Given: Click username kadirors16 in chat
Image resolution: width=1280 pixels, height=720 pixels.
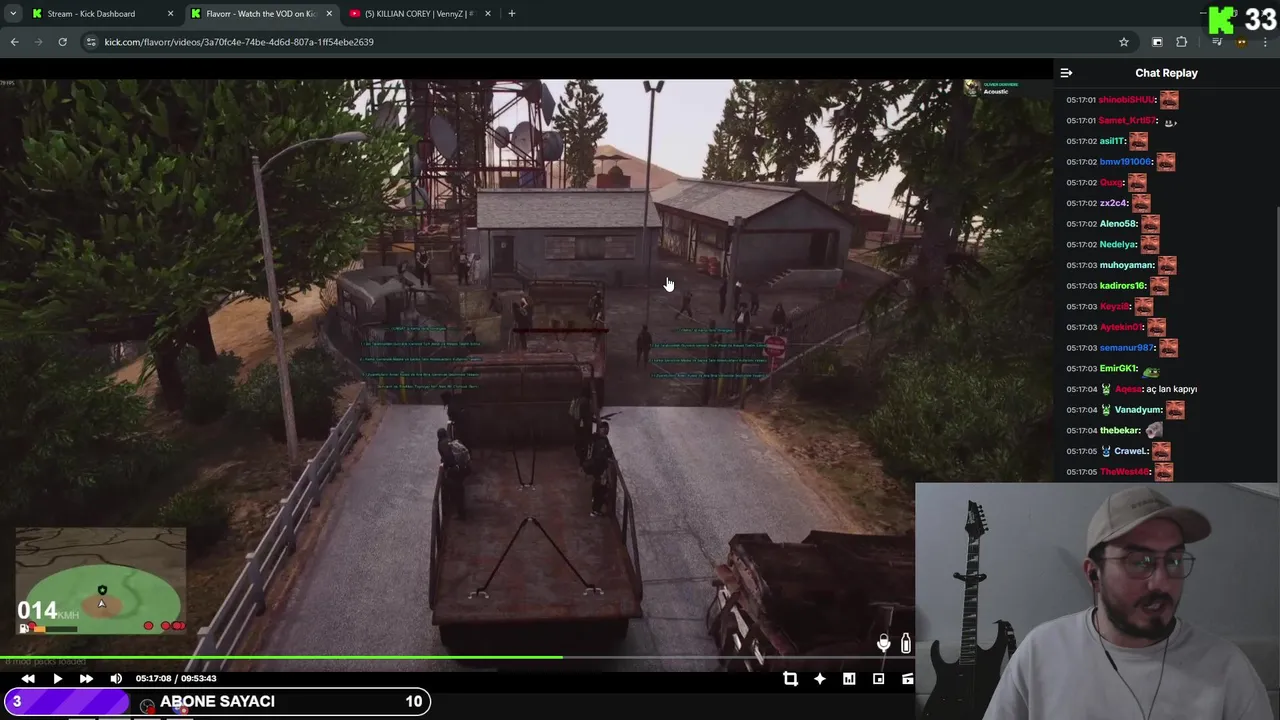Looking at the screenshot, I should (1123, 286).
